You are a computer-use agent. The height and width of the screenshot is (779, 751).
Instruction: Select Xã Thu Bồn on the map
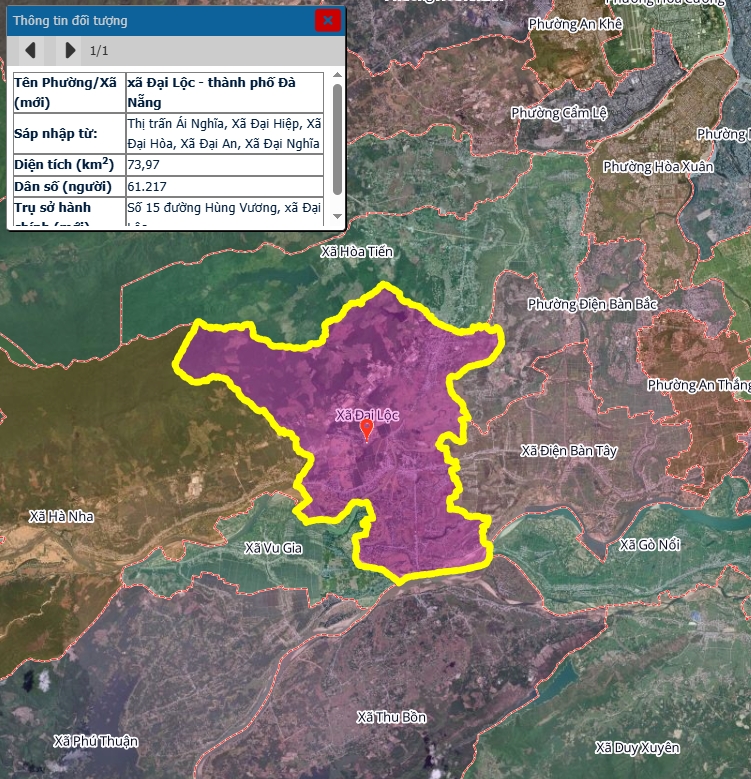[391, 718]
